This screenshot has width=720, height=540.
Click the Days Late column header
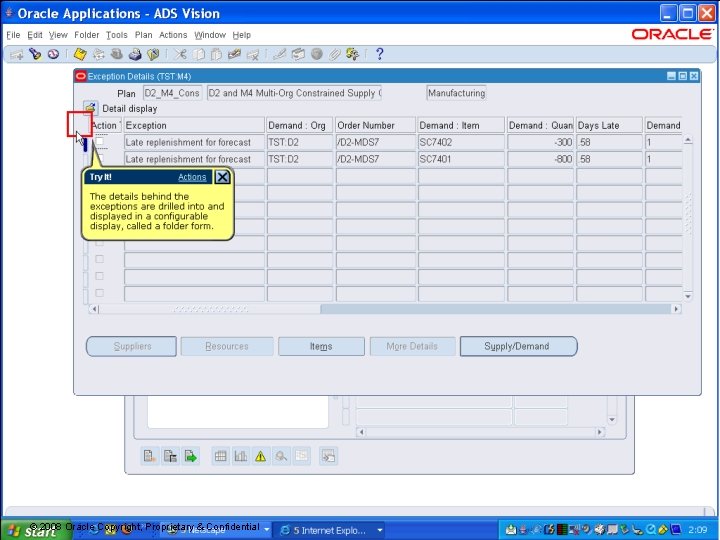[609, 125]
